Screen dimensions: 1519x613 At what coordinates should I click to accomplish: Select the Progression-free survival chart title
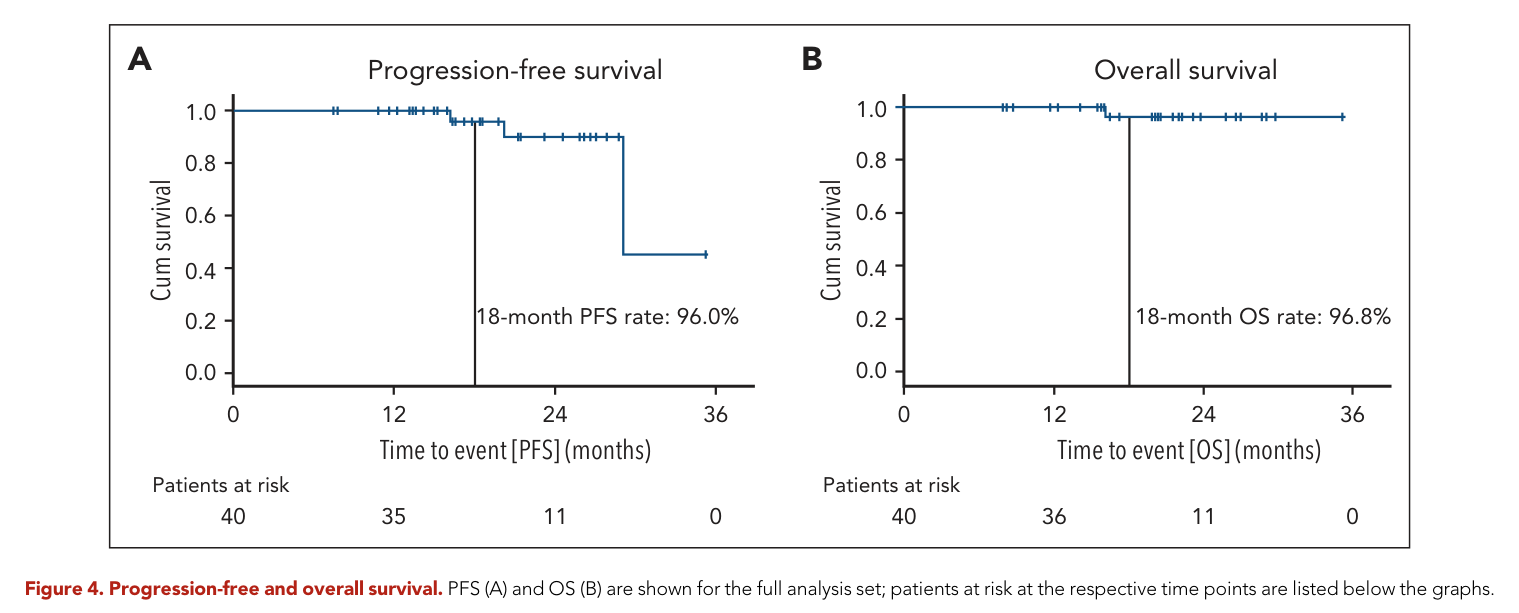(x=515, y=71)
